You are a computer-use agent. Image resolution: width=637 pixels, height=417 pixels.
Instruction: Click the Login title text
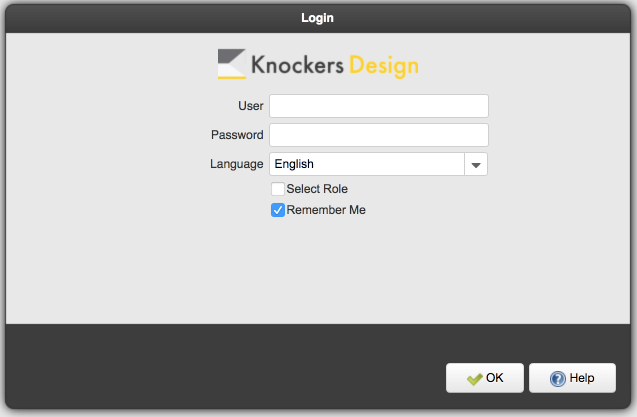pyautogui.click(x=317, y=18)
